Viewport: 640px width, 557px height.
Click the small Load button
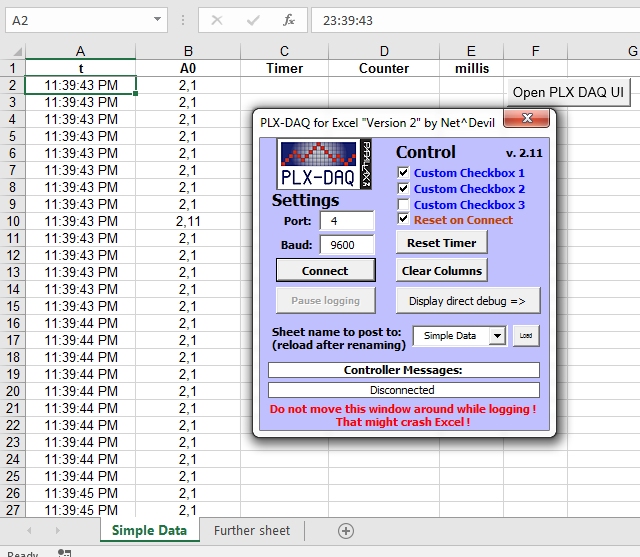[526, 336]
